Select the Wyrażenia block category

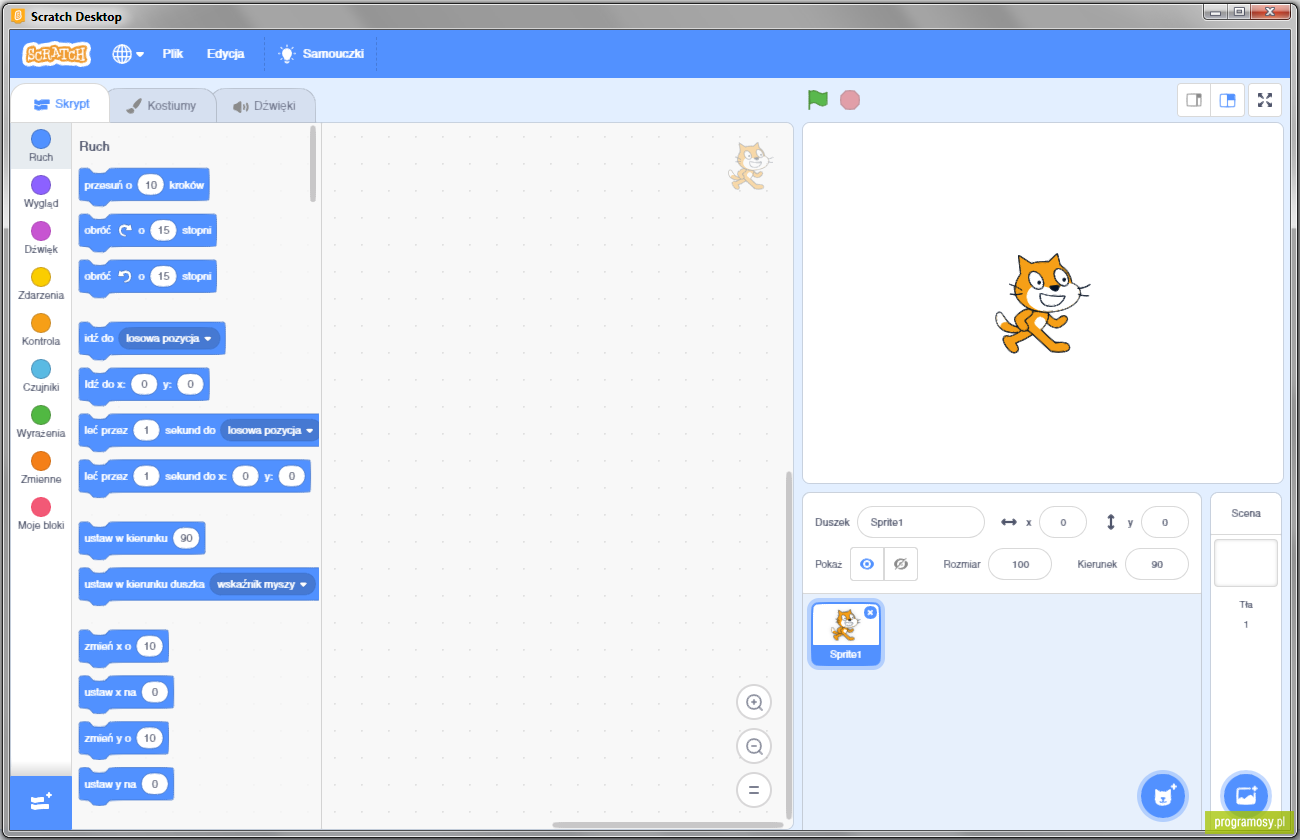tap(41, 422)
